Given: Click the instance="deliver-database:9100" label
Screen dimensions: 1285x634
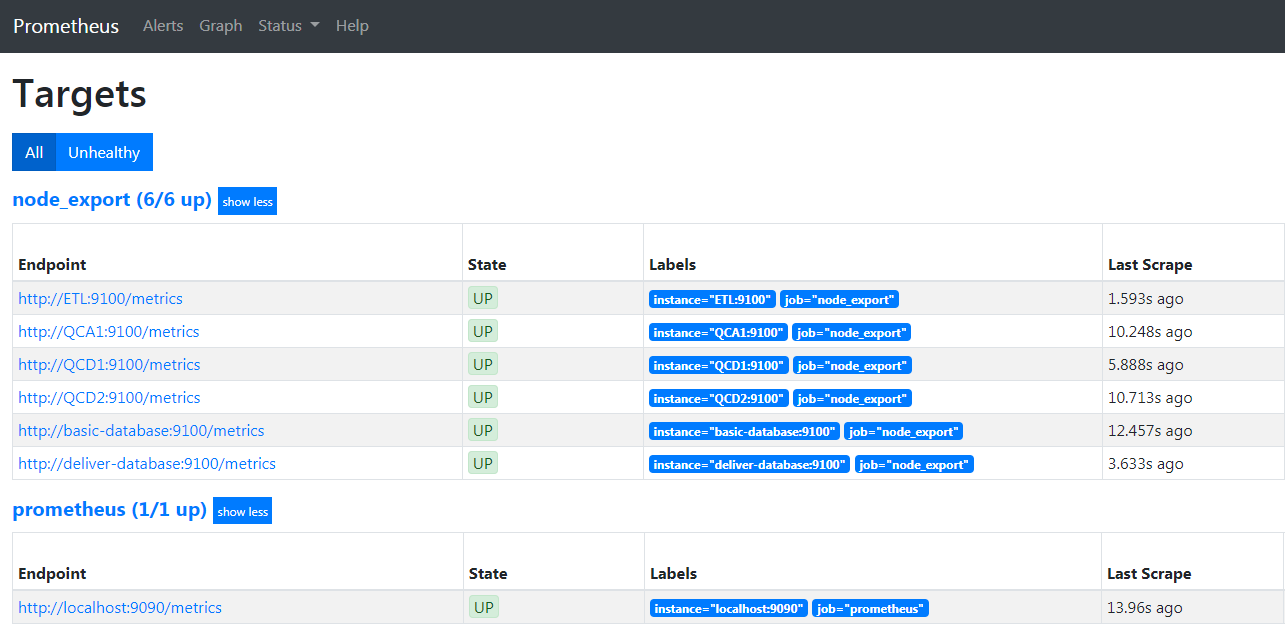Looking at the screenshot, I should (750, 464).
